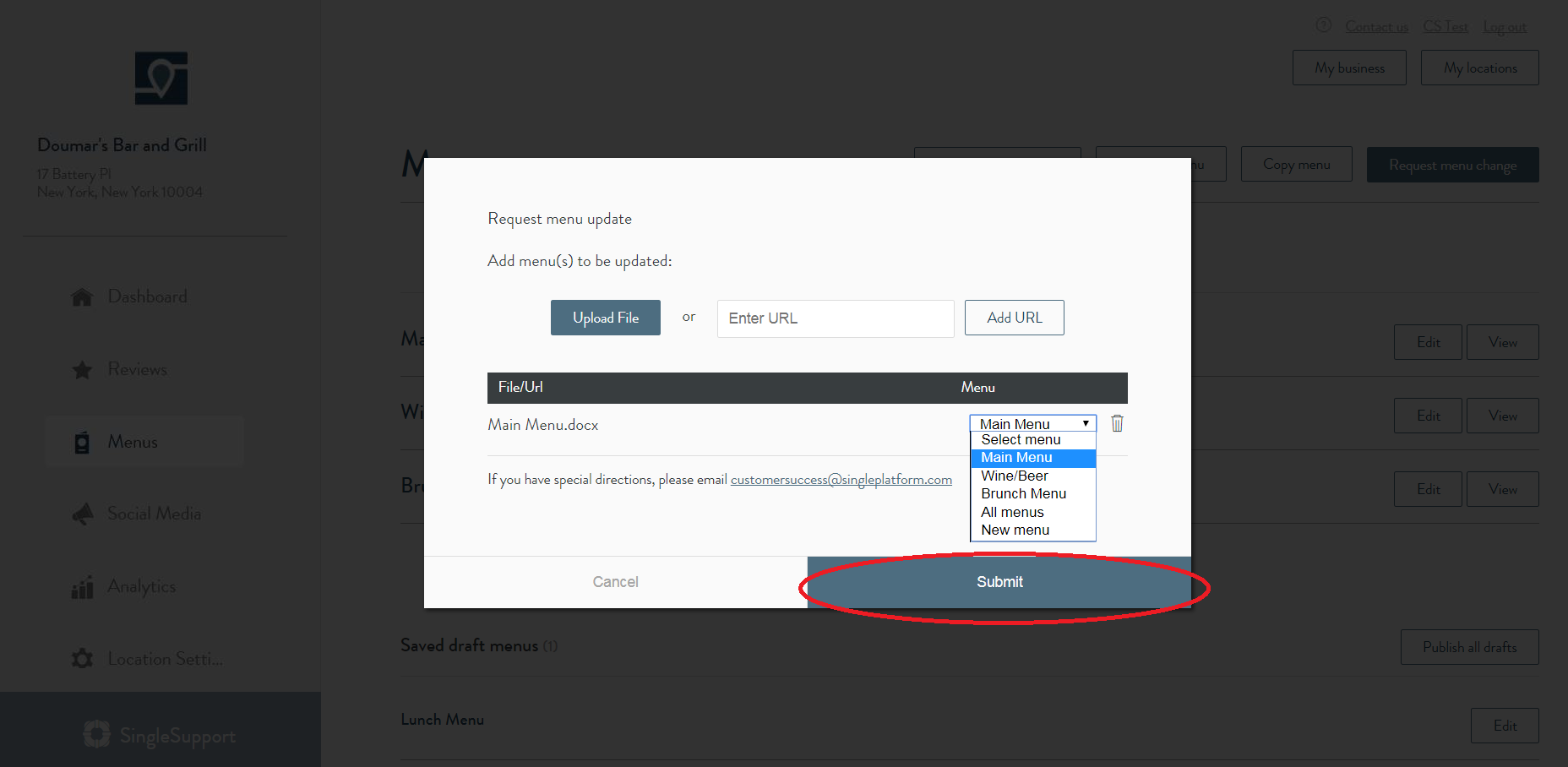Click the Location Settings gear icon
This screenshot has width=1568, height=767.
(82, 659)
